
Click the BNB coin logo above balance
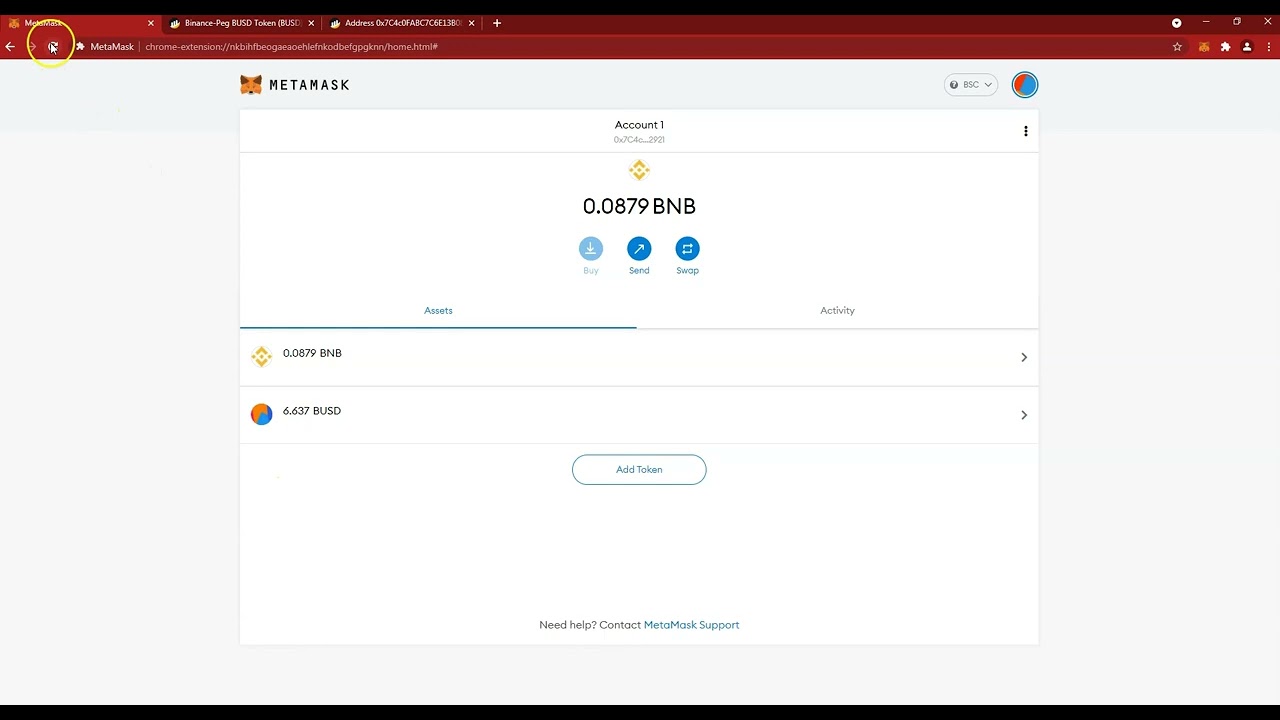pos(639,170)
